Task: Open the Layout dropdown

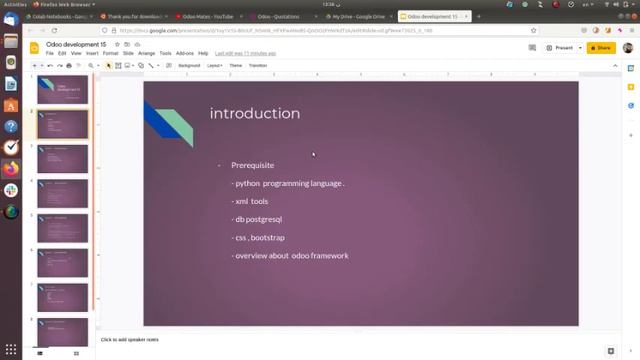Action: [x=215, y=65]
